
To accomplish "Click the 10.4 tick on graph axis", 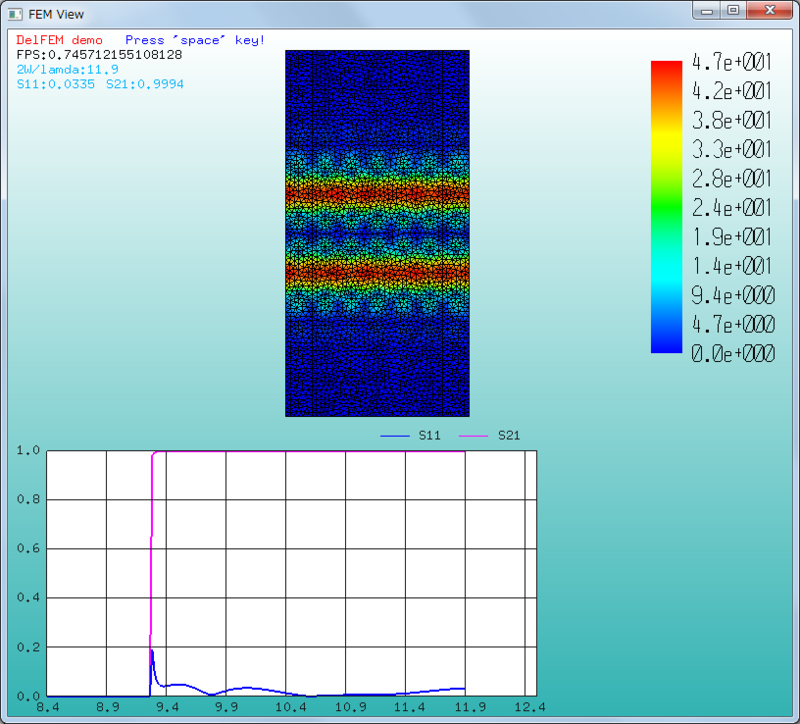I will click(x=290, y=707).
